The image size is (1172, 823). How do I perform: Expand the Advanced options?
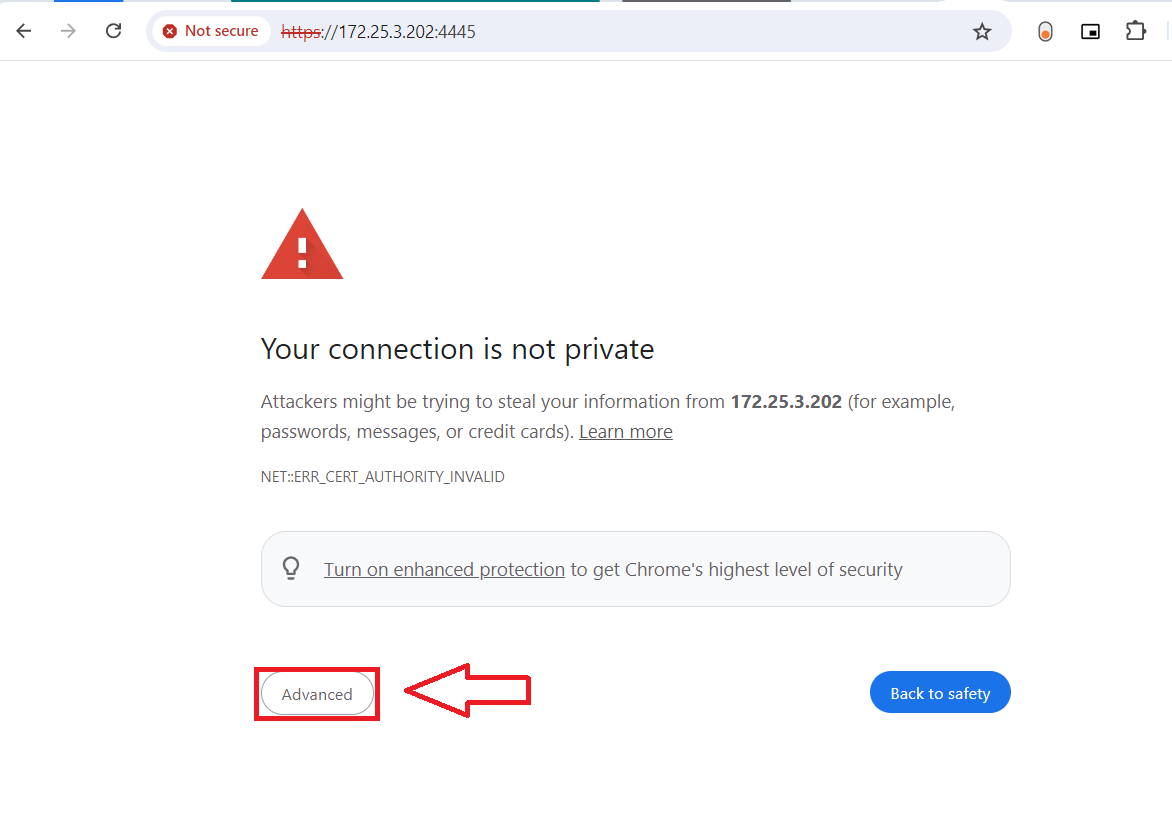(317, 694)
